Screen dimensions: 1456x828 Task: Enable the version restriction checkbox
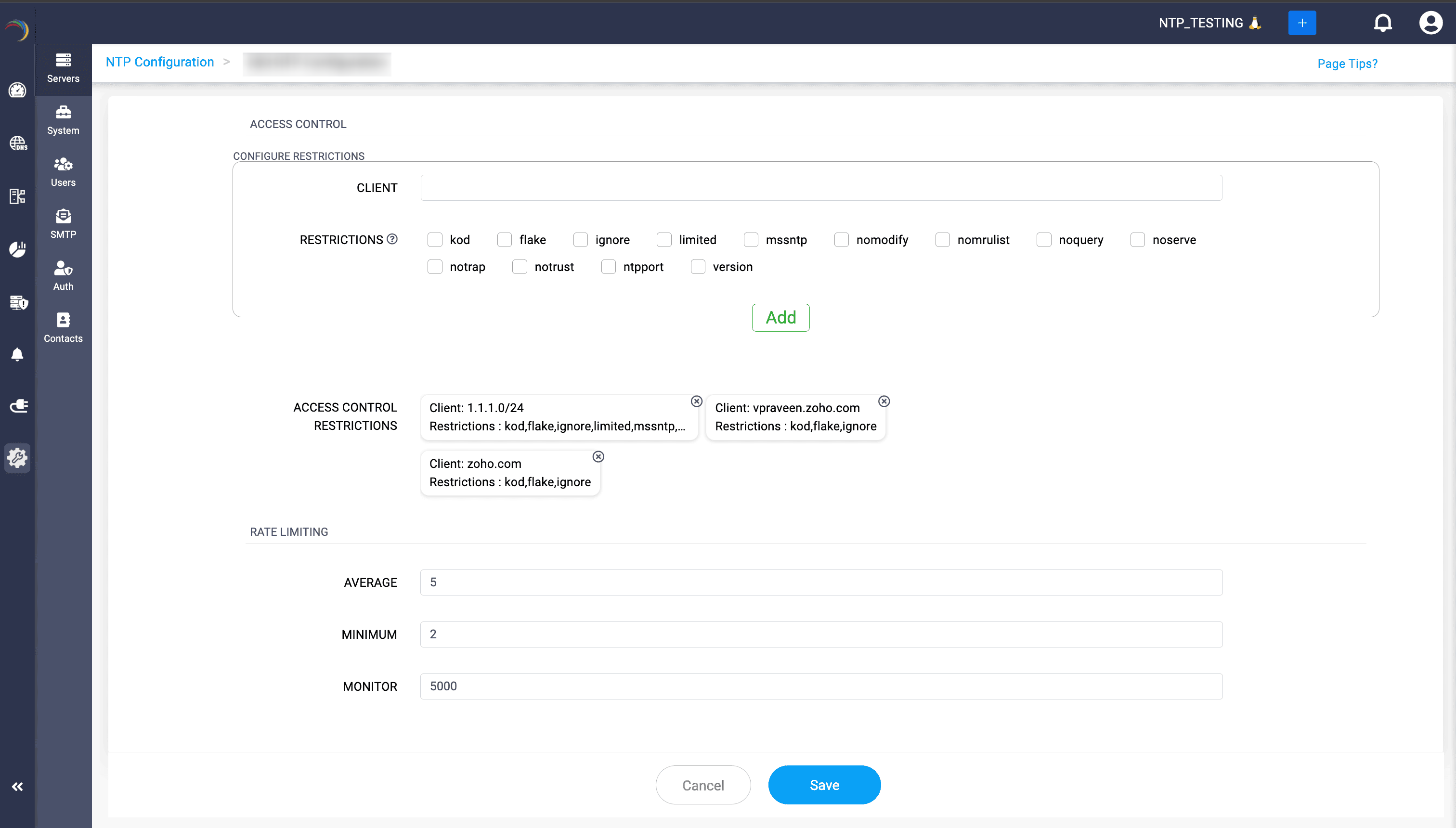click(x=698, y=267)
